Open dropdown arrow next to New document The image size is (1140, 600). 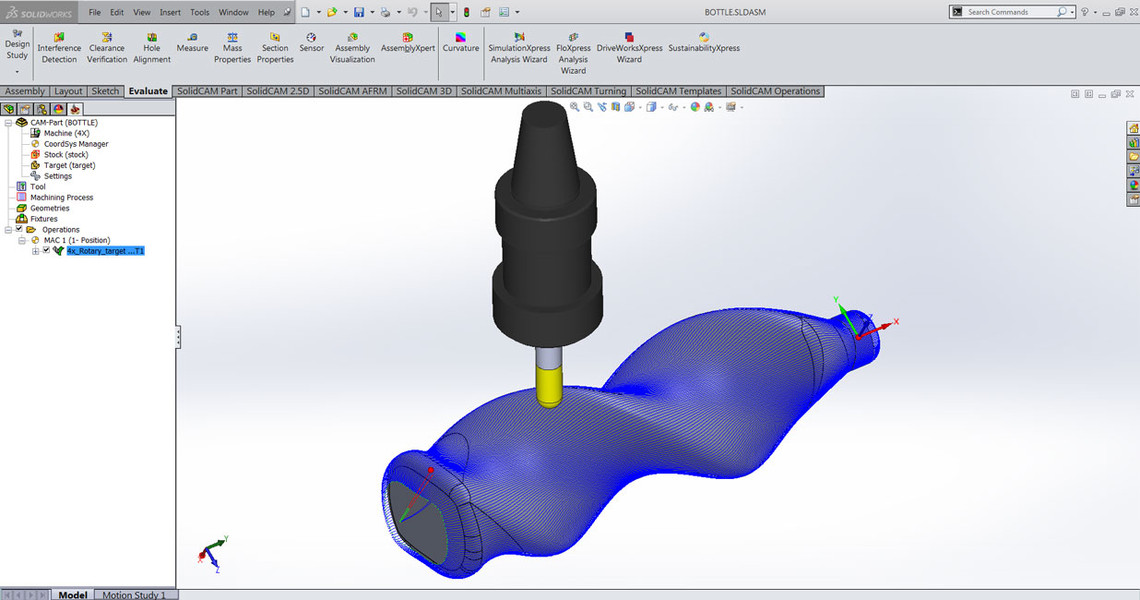click(x=318, y=12)
